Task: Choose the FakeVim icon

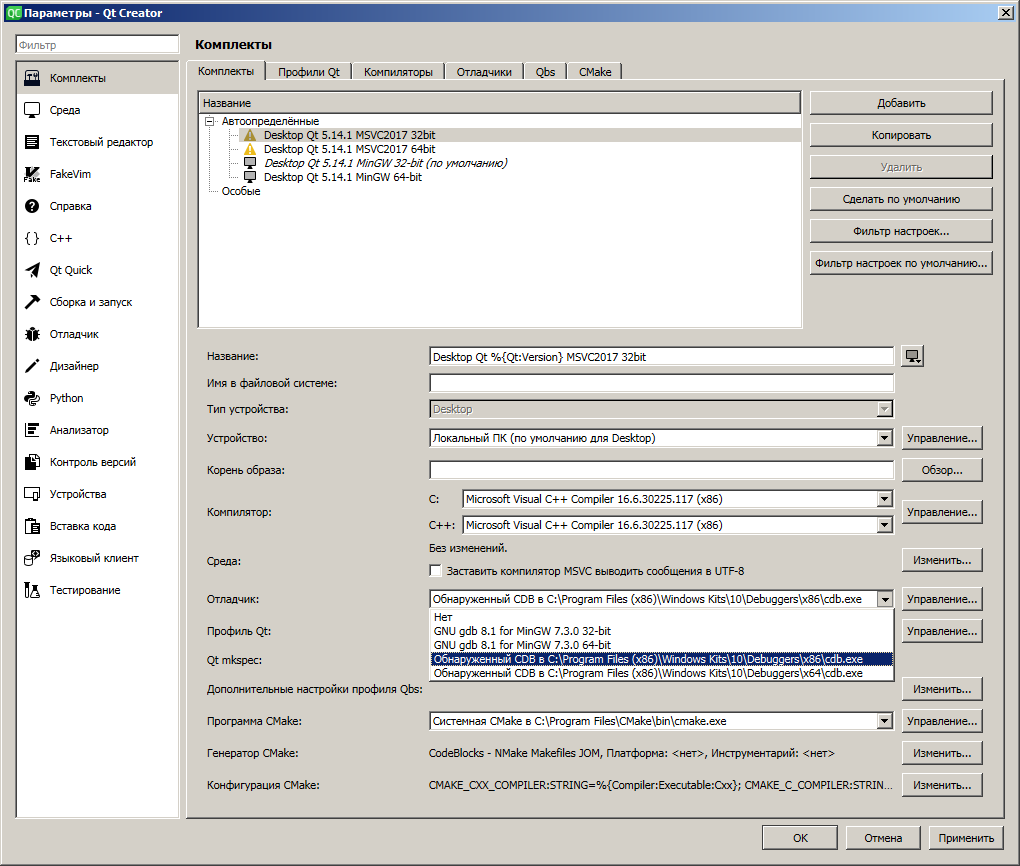Action: [x=32, y=174]
